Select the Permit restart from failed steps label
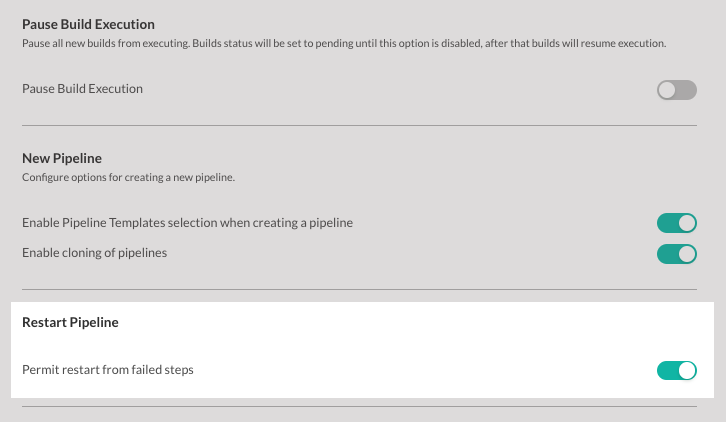The image size is (726, 422). tap(108, 370)
